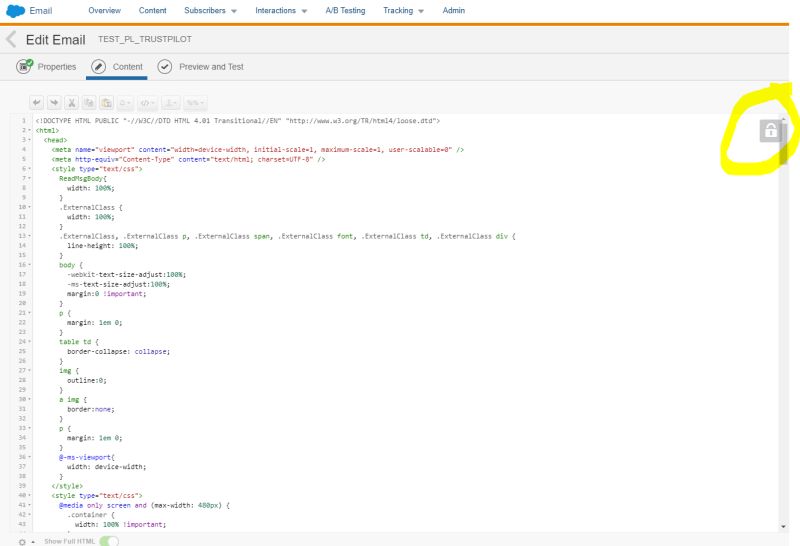
Task: Select the Content step tab label
Action: click(128, 67)
